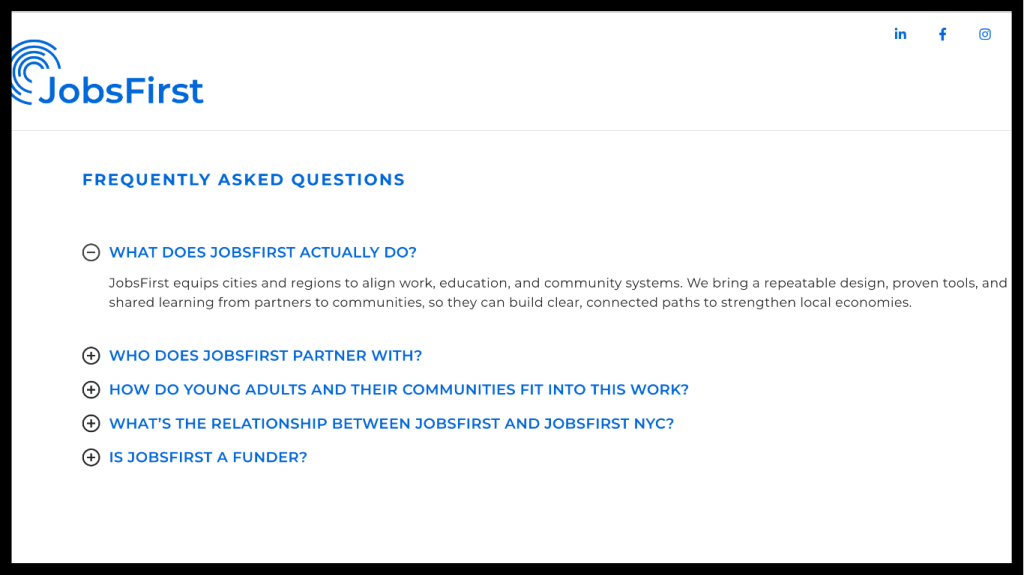
Task: Click plus circle beside 'Who does JobsFirst partner with?'
Action: coord(91,356)
